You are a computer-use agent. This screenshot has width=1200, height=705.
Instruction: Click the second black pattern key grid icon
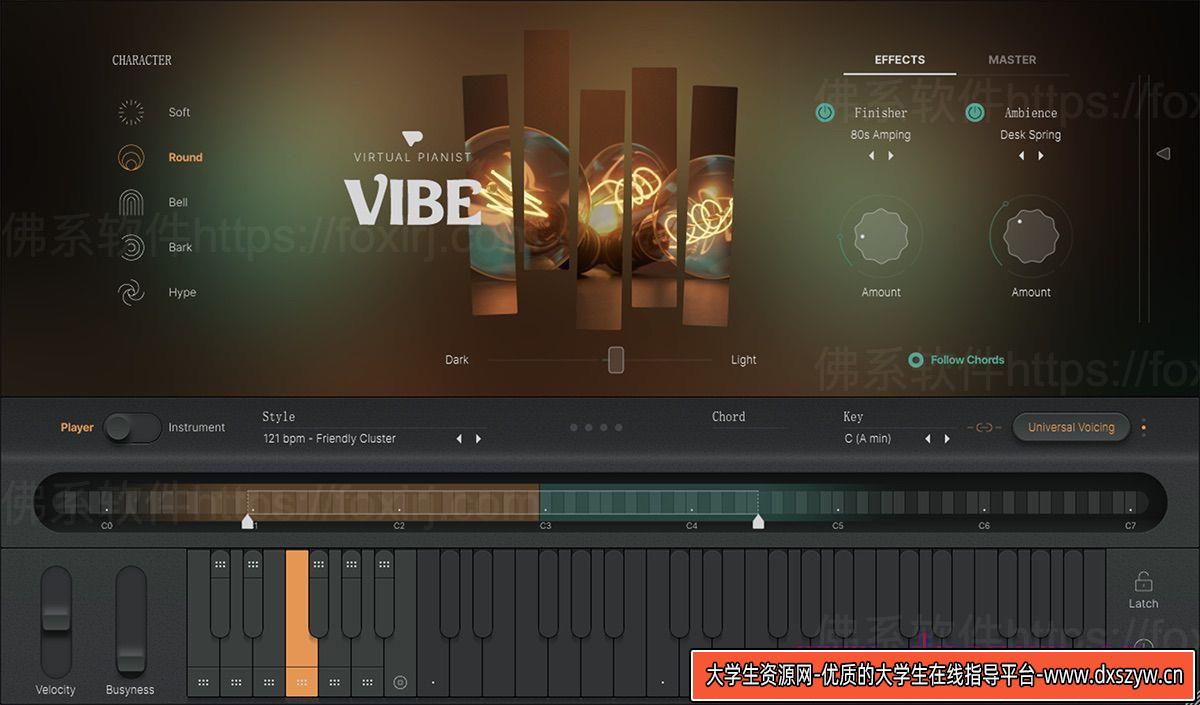(253, 565)
